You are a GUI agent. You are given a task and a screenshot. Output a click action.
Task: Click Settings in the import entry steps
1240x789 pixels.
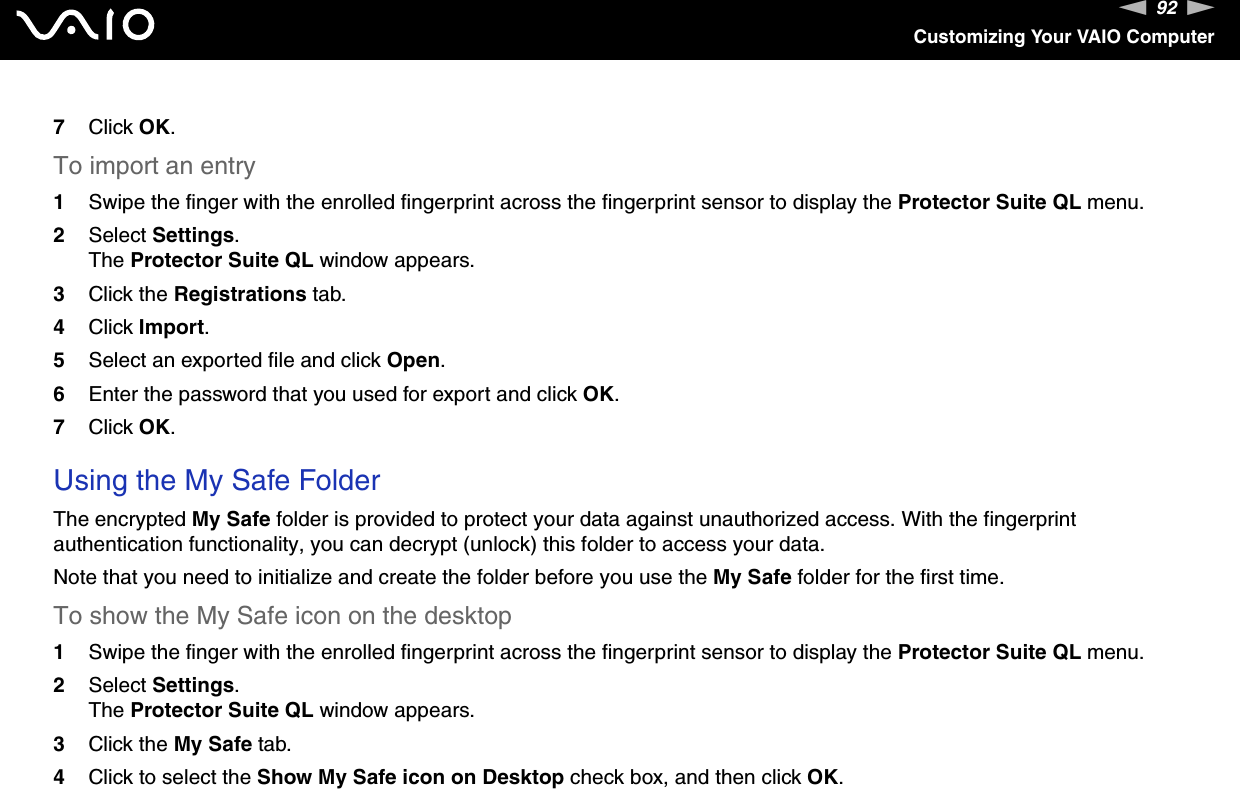click(x=193, y=235)
